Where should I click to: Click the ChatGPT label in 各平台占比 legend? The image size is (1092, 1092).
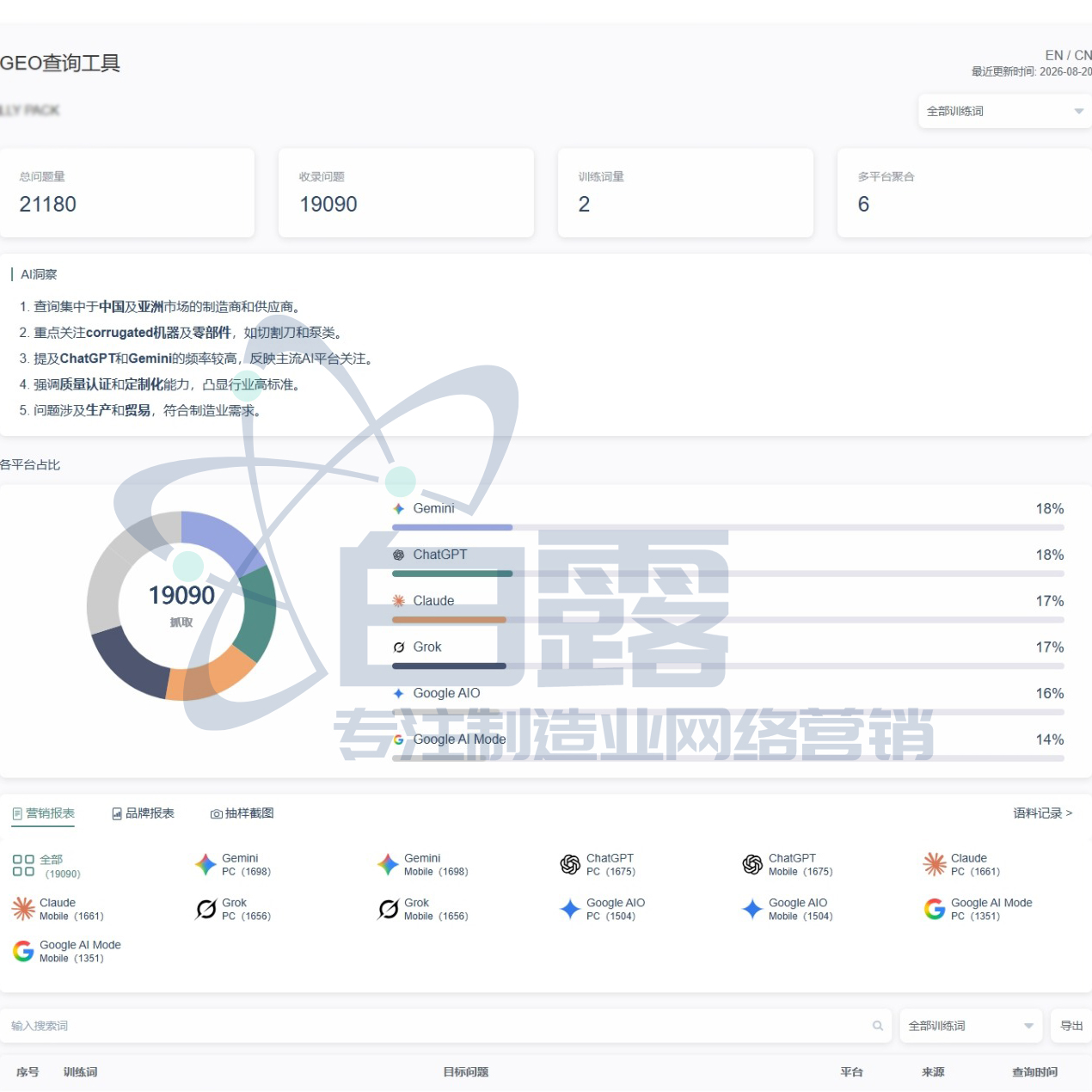pos(440,555)
